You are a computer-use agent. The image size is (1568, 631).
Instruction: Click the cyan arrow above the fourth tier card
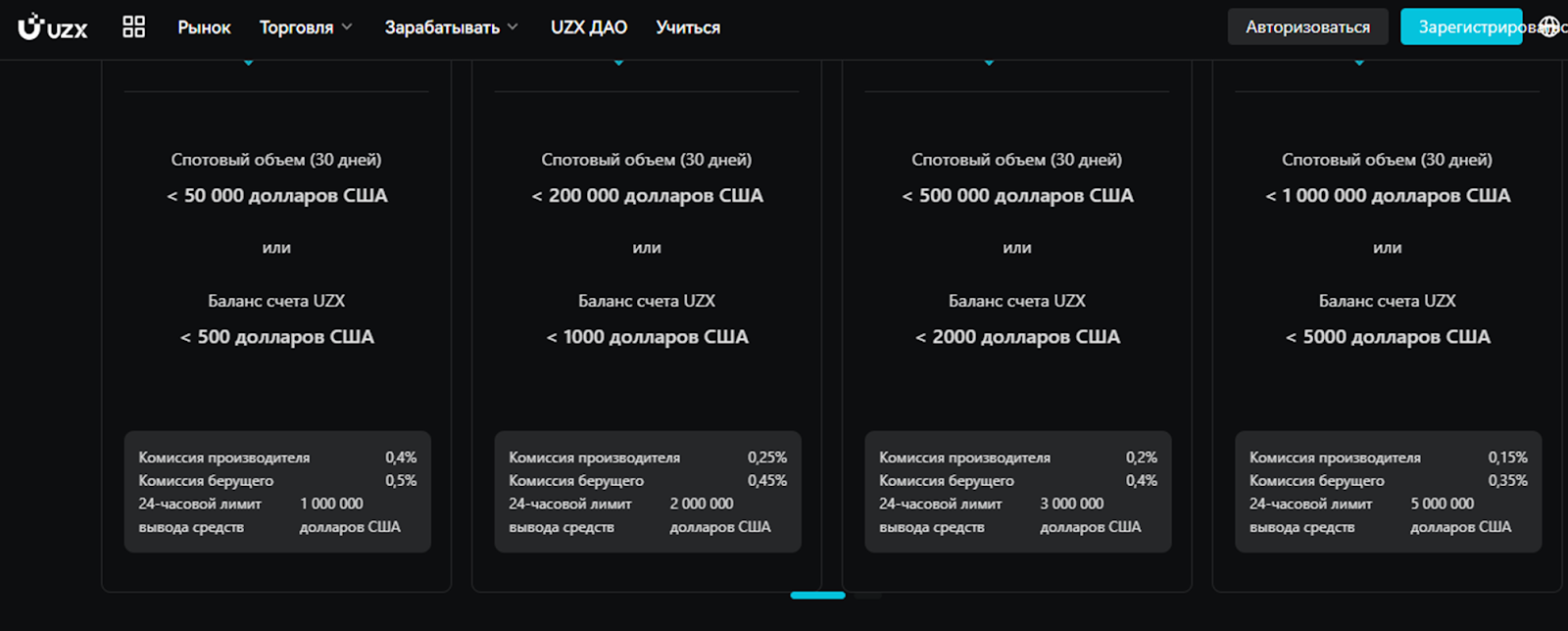[1360, 61]
